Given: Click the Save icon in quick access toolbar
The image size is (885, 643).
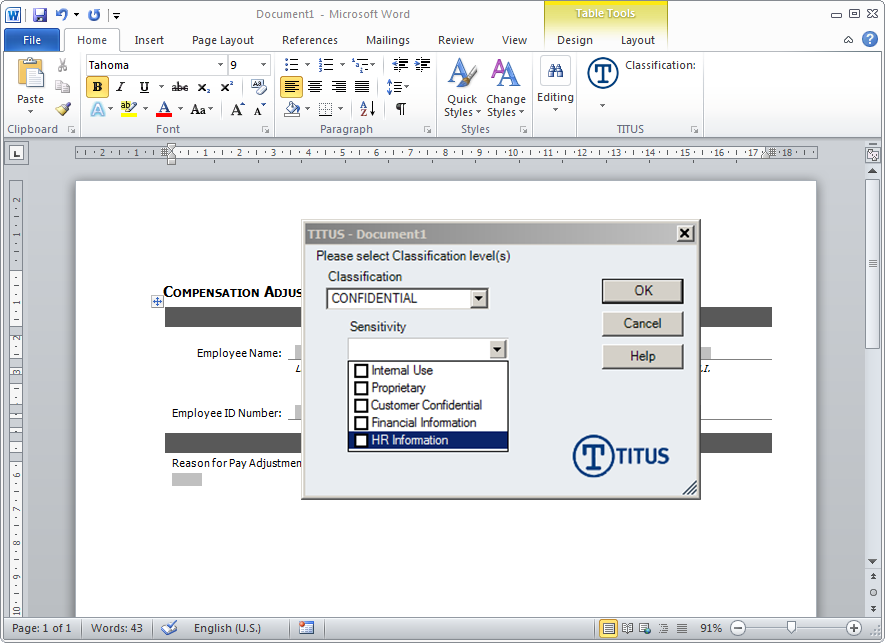Looking at the screenshot, I should pyautogui.click(x=40, y=15).
